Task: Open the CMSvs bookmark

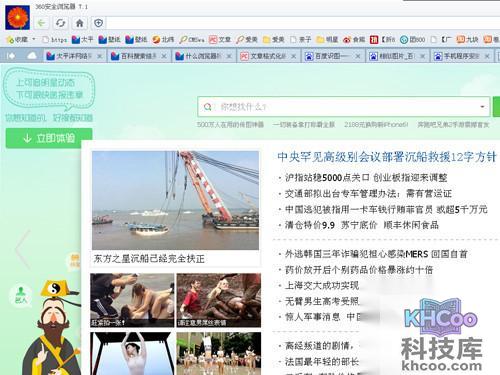Action: [192, 40]
